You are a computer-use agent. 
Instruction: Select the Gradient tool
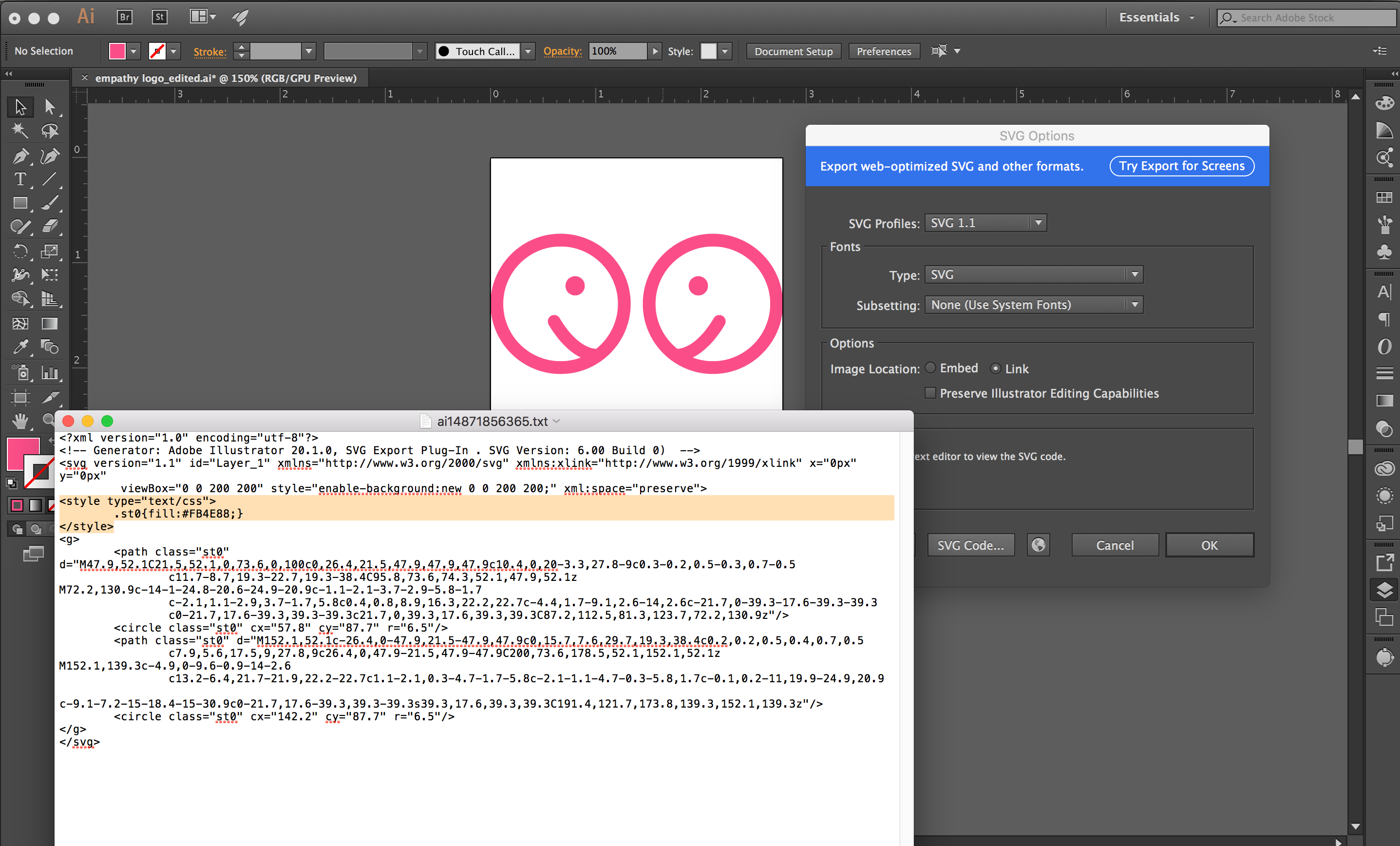tap(50, 323)
